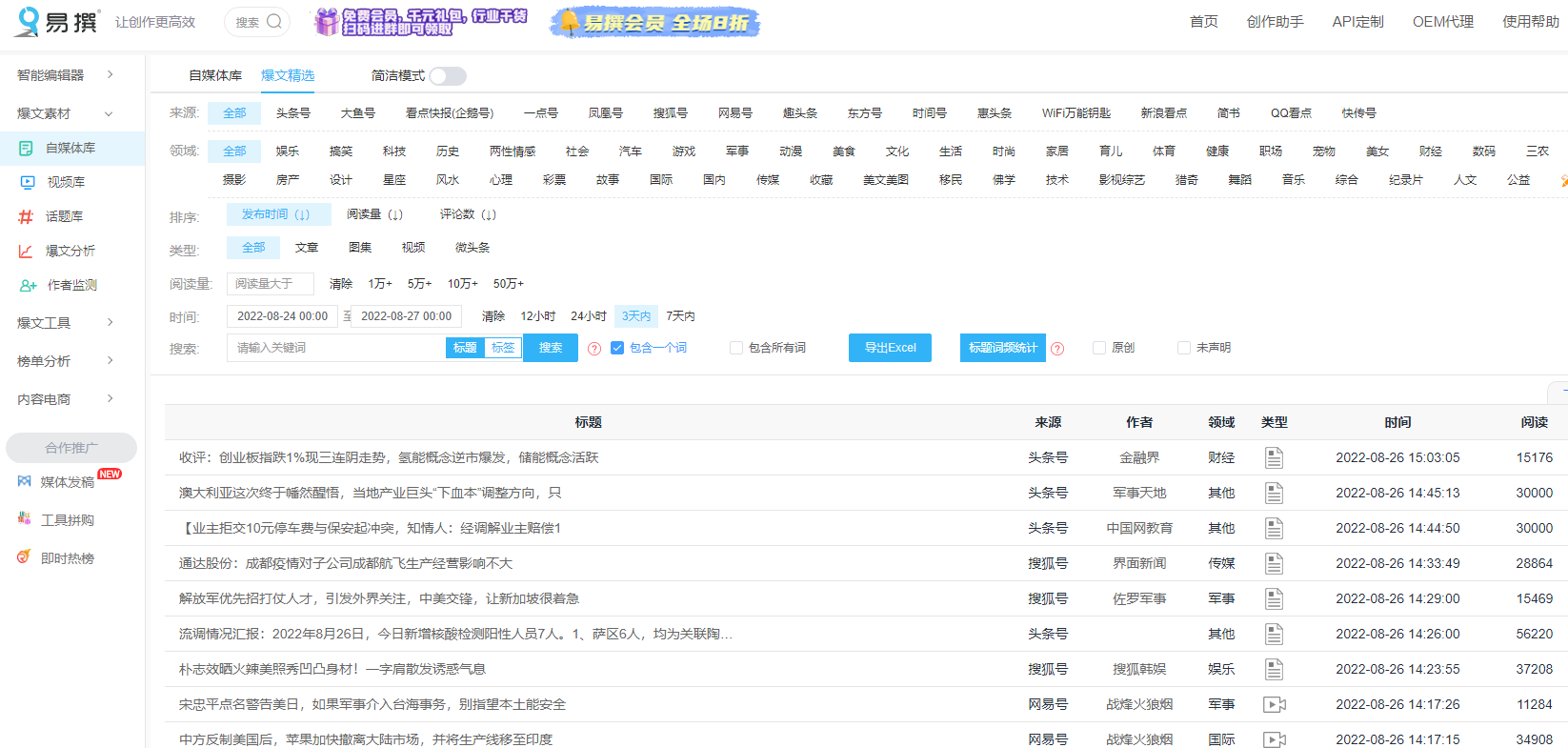The image size is (1568, 748).
Task: Open 媒体发稿 via its sidebar icon
Action: pyautogui.click(x=24, y=482)
